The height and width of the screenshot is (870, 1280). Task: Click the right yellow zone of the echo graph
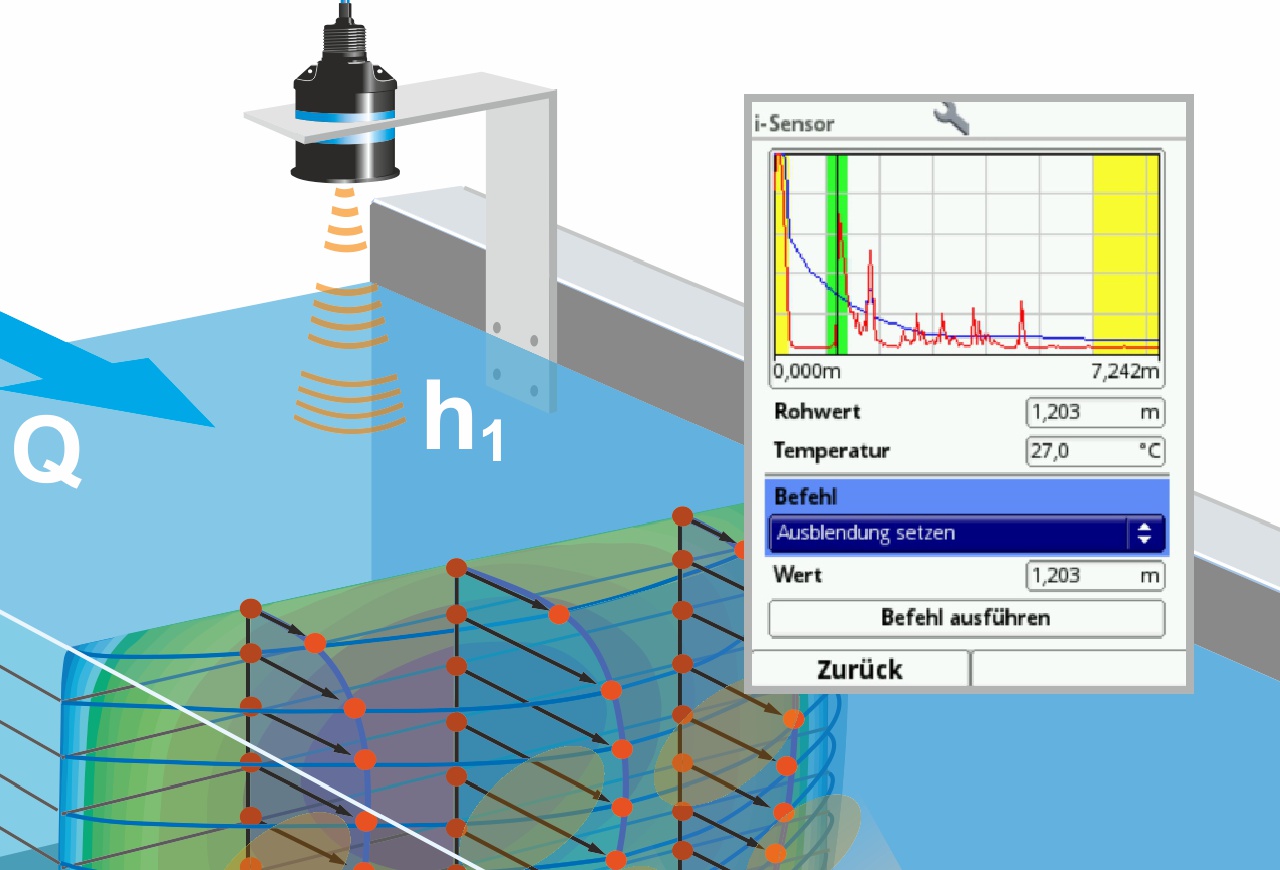(1125, 254)
